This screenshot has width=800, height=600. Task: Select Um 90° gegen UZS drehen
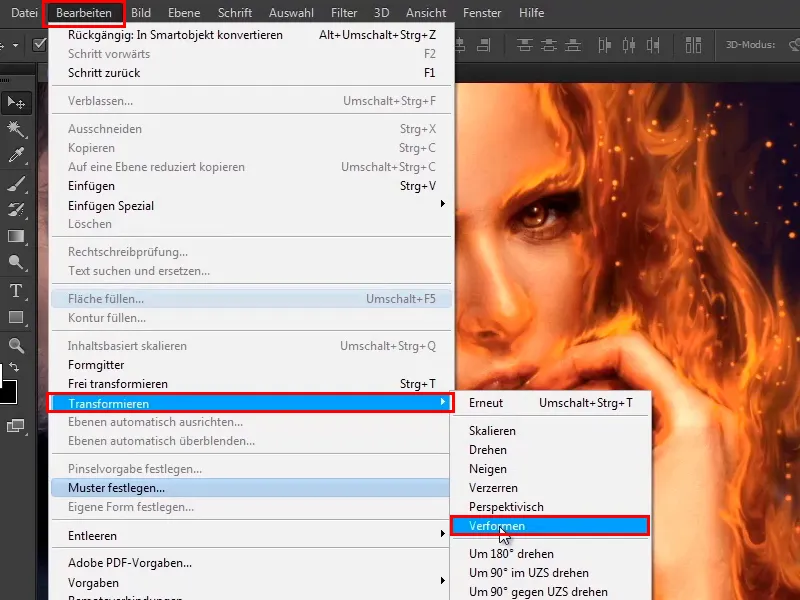pyautogui.click(x=550, y=591)
